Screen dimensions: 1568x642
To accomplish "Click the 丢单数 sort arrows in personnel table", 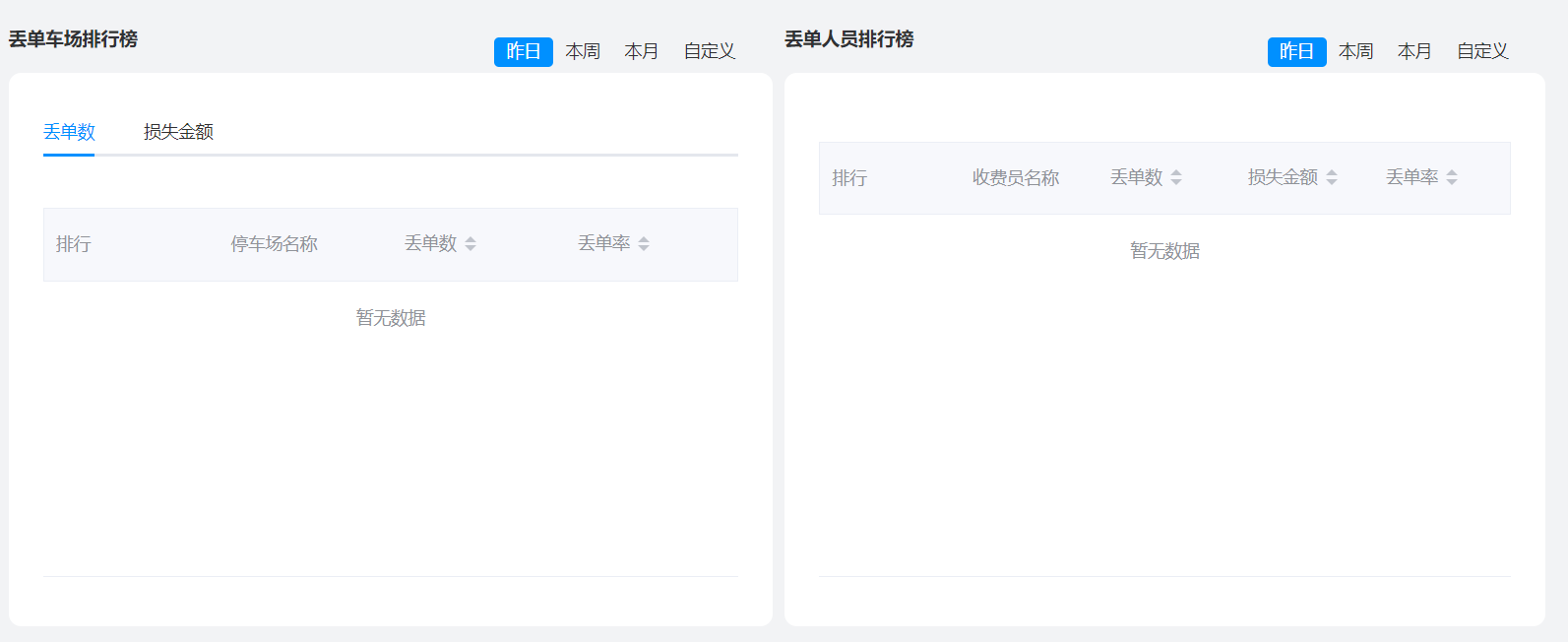I will 1175,177.
